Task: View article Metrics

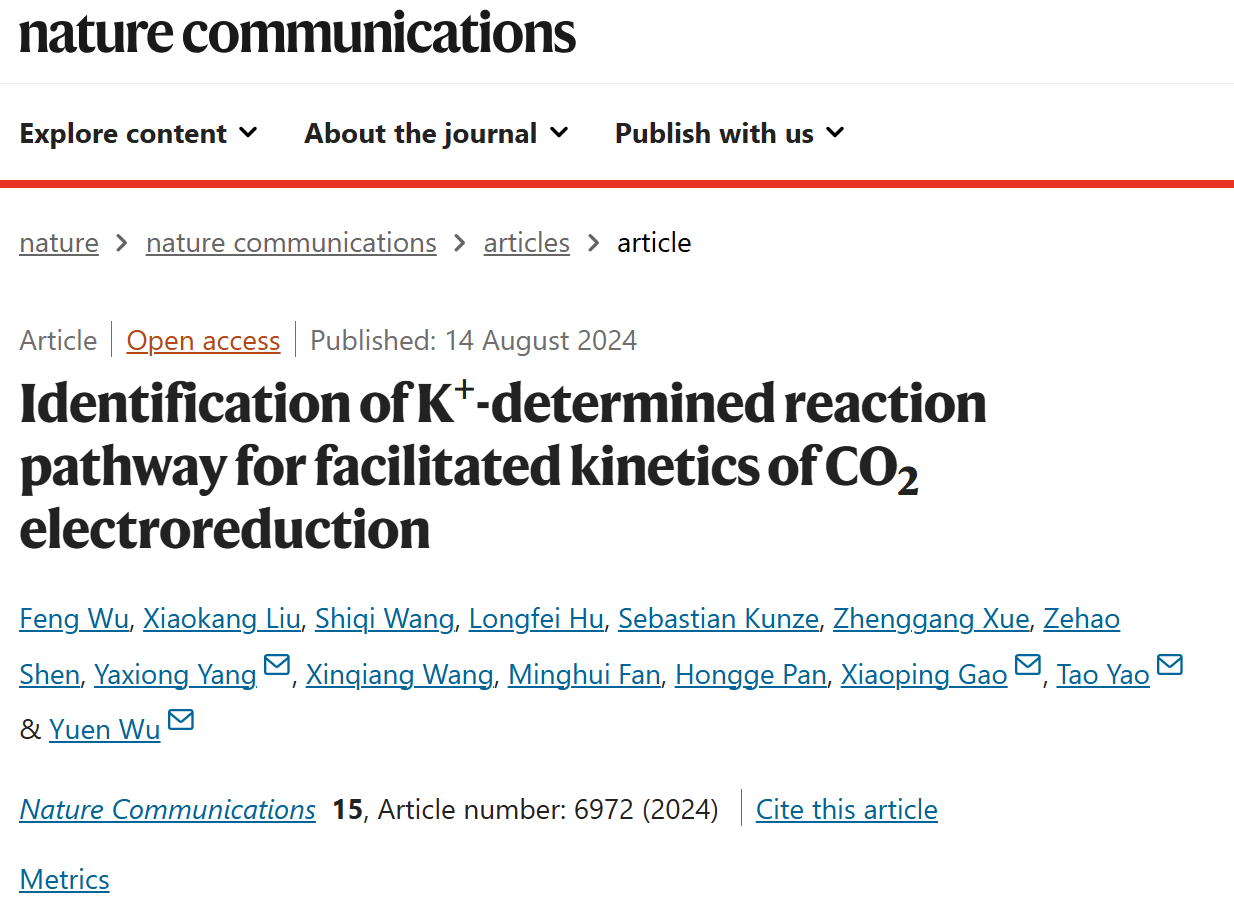Action: pos(64,879)
